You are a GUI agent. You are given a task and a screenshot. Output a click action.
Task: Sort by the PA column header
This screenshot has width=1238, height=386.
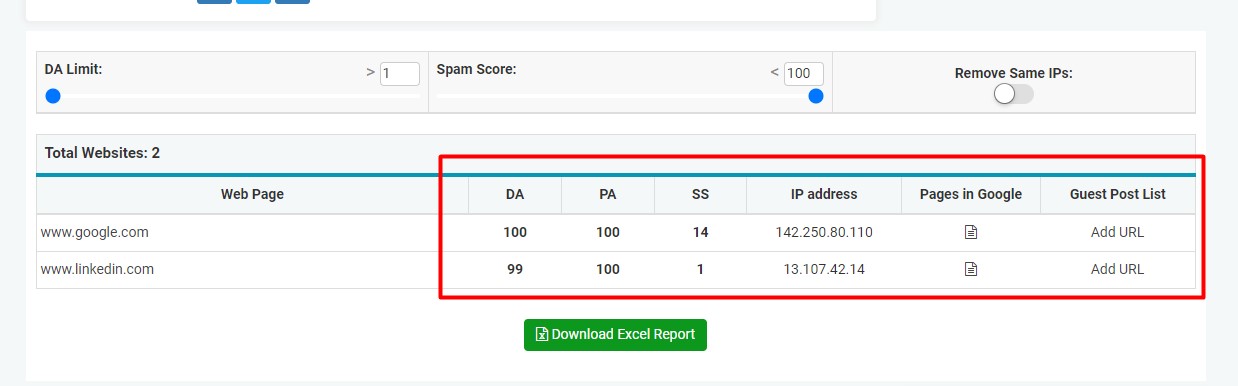[x=607, y=194]
